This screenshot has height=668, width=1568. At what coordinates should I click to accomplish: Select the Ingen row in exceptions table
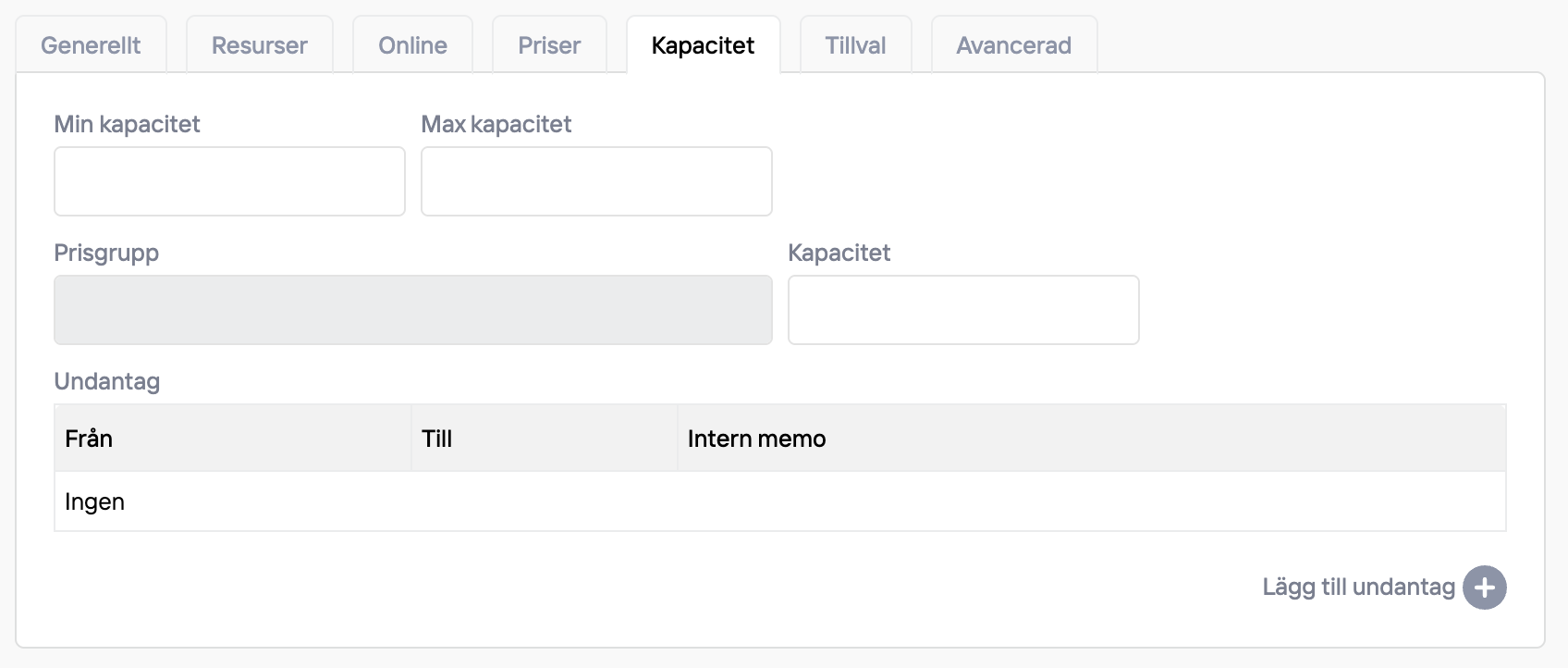pos(94,502)
